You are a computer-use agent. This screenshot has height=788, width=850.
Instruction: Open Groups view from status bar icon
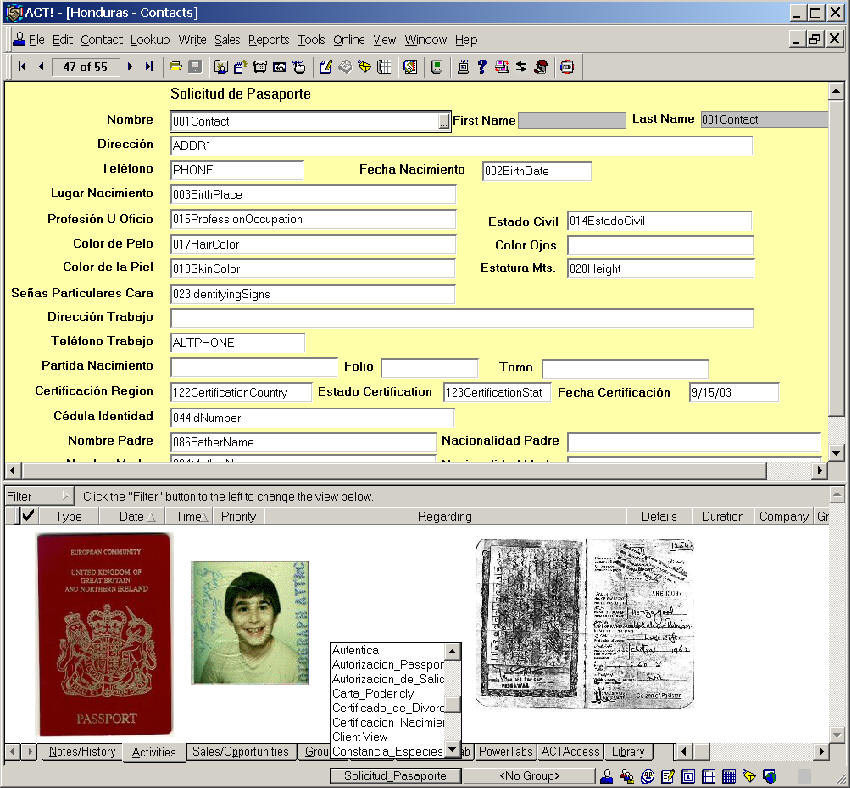coord(627,776)
